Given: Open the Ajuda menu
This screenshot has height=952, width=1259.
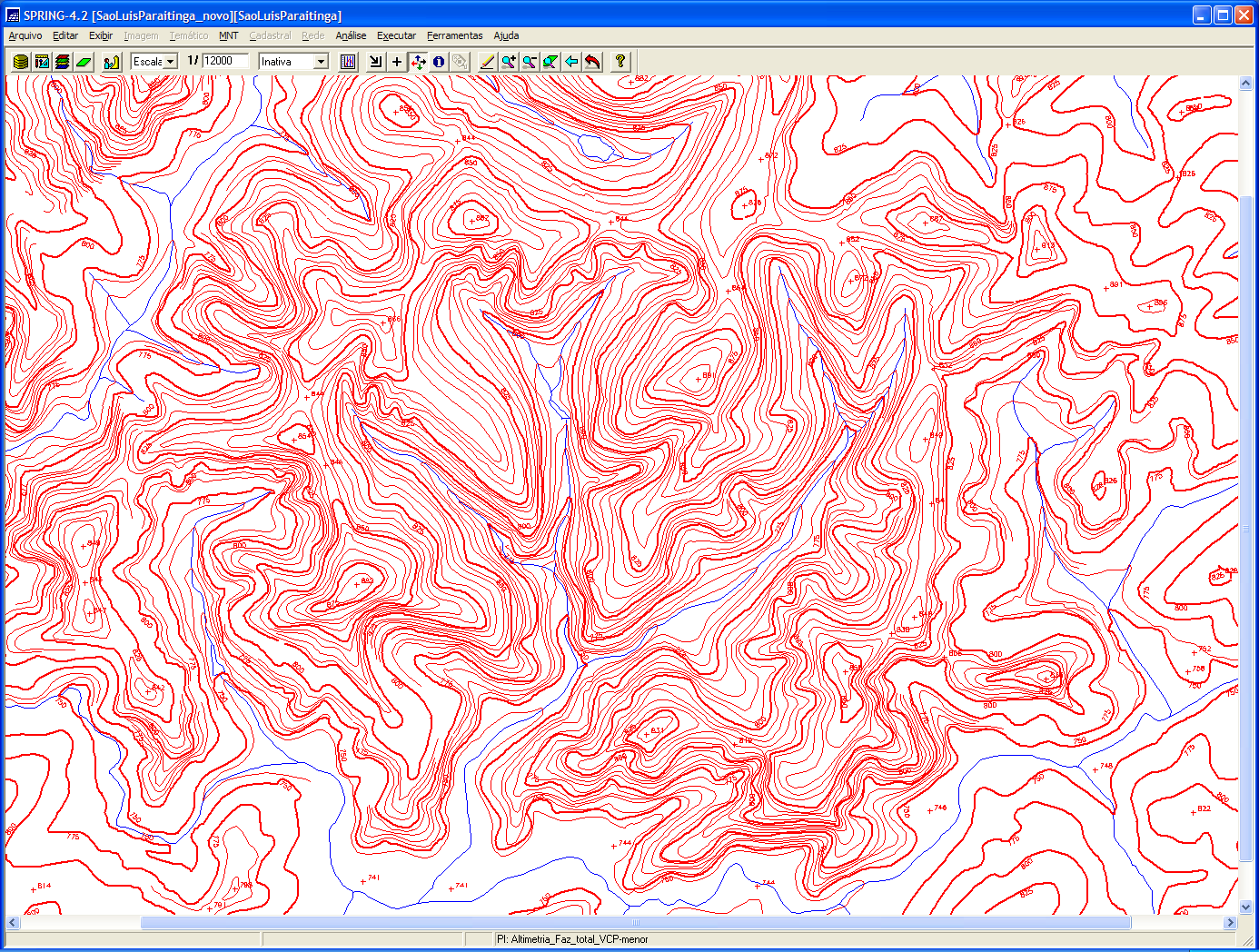Looking at the screenshot, I should pos(507,35).
